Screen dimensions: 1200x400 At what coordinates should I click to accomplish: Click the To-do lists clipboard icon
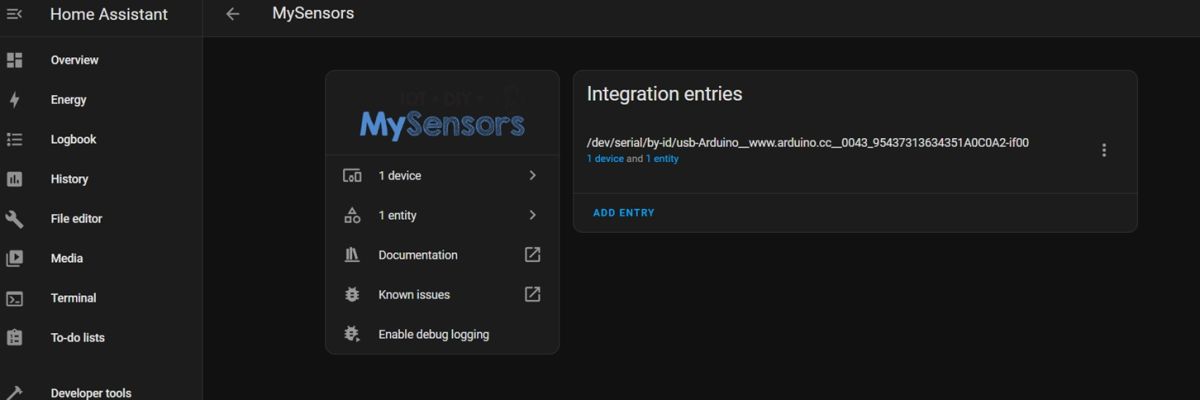point(15,338)
